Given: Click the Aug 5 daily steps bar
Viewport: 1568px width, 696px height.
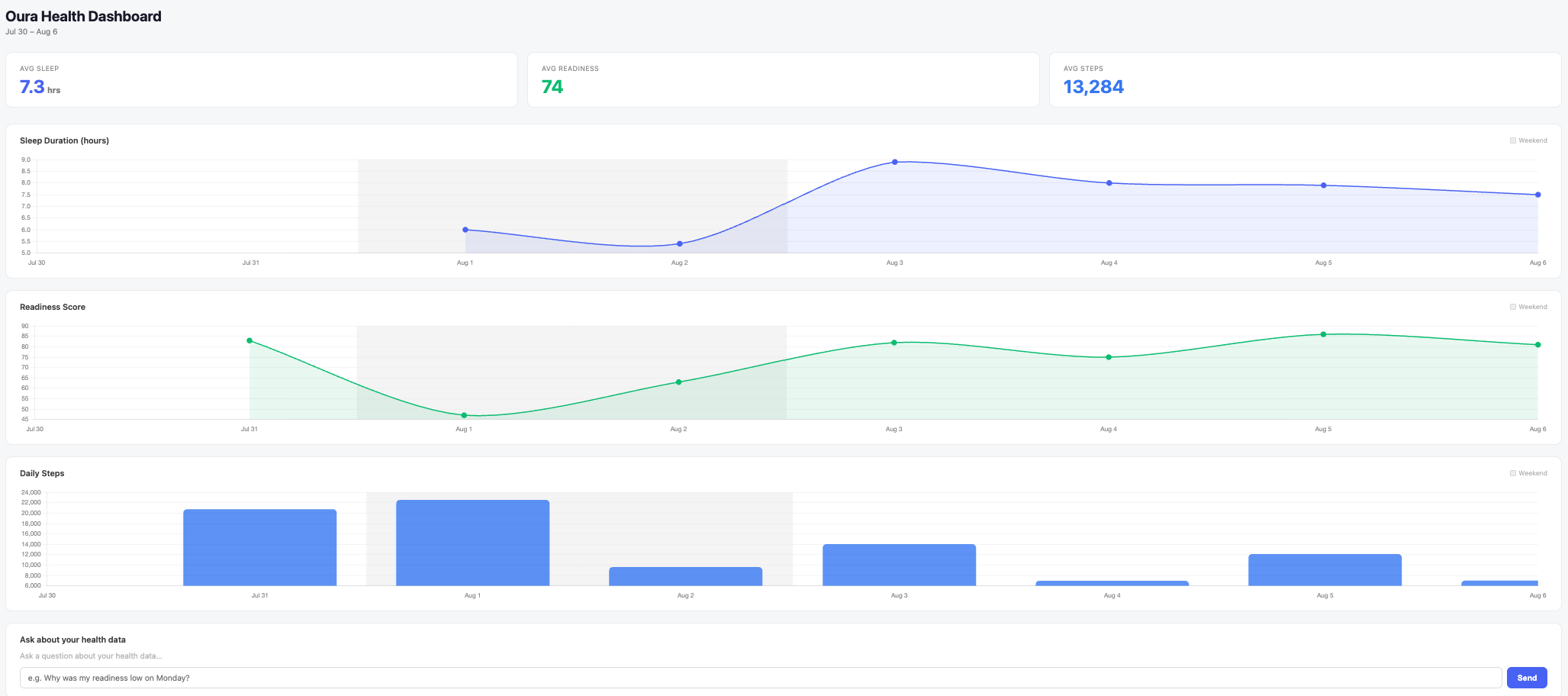Looking at the screenshot, I should (x=1325, y=570).
